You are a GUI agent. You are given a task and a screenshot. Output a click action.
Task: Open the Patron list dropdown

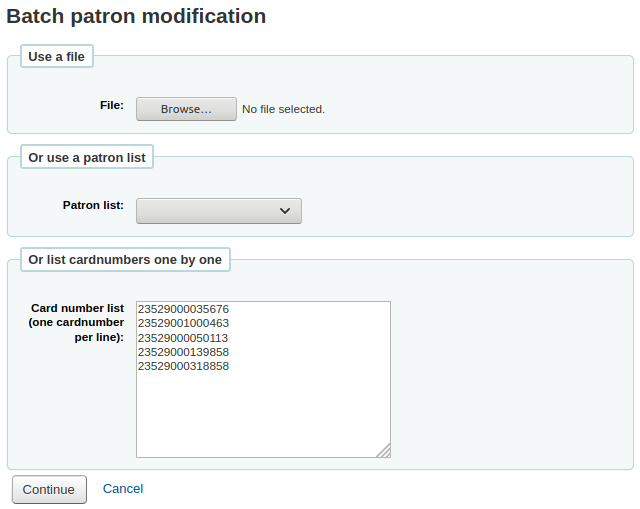tap(219, 211)
